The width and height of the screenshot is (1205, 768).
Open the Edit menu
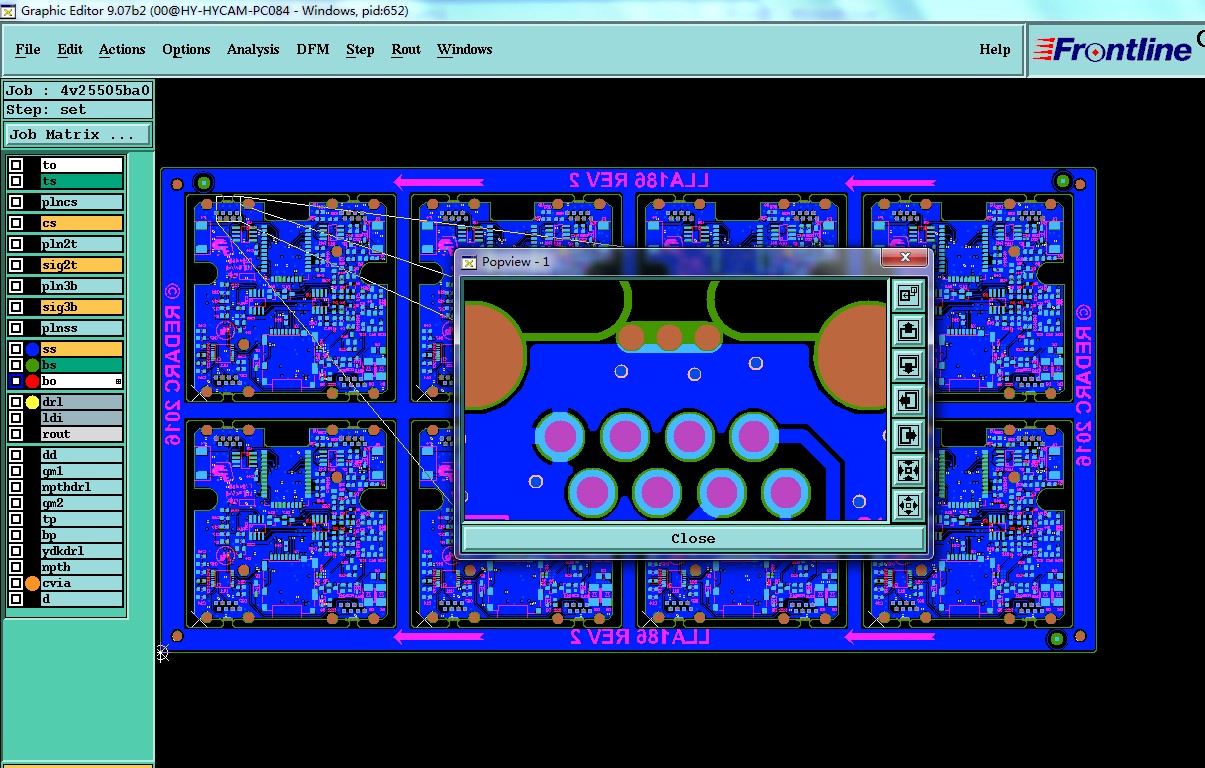pyautogui.click(x=70, y=49)
